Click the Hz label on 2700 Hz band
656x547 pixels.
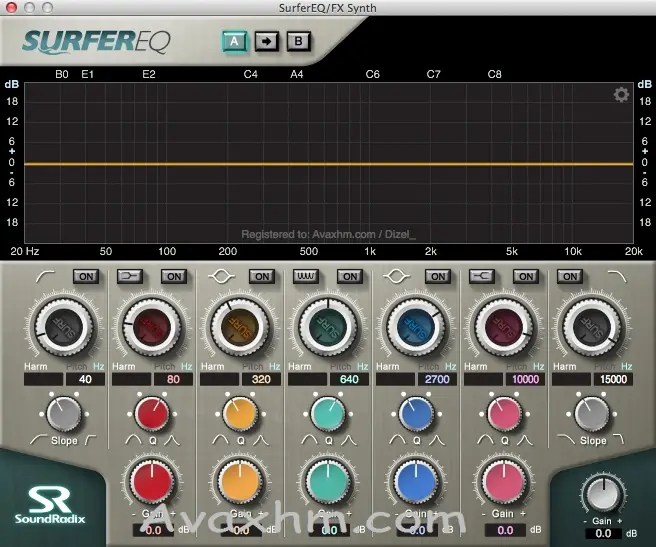(451, 367)
